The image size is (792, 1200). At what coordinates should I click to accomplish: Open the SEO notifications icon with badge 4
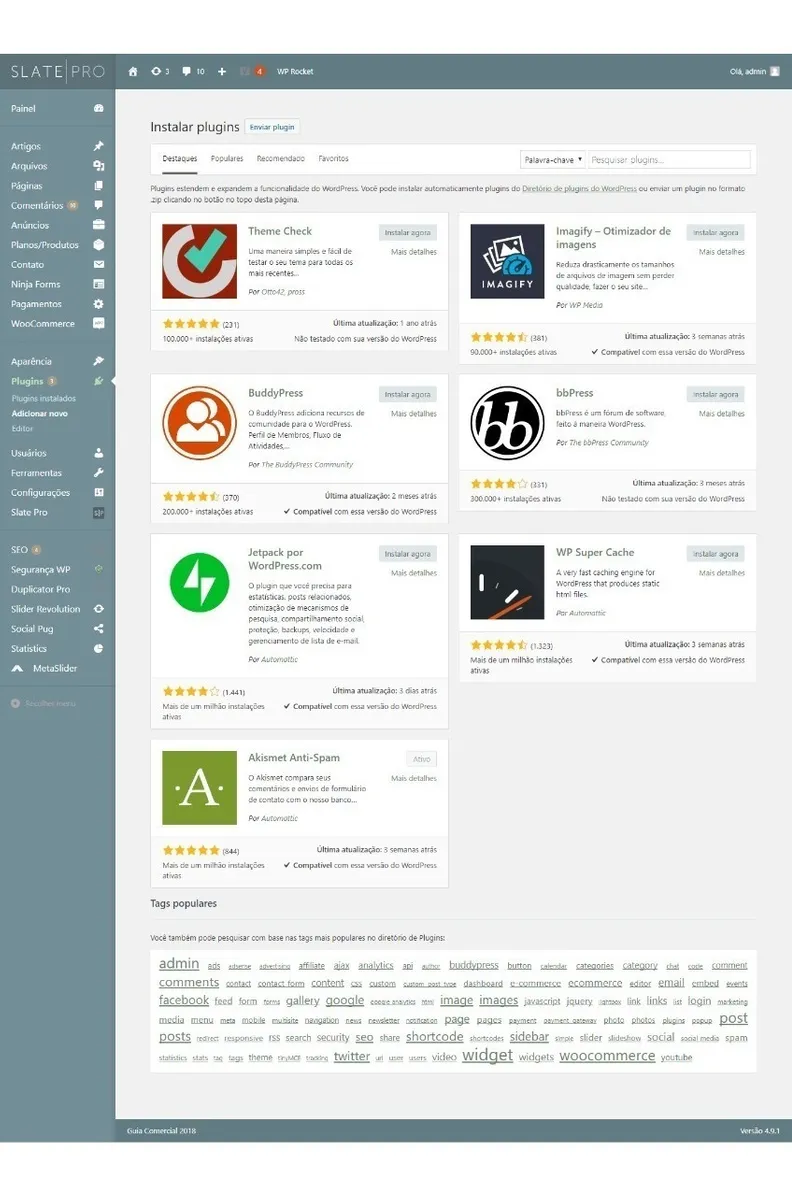(x=252, y=72)
